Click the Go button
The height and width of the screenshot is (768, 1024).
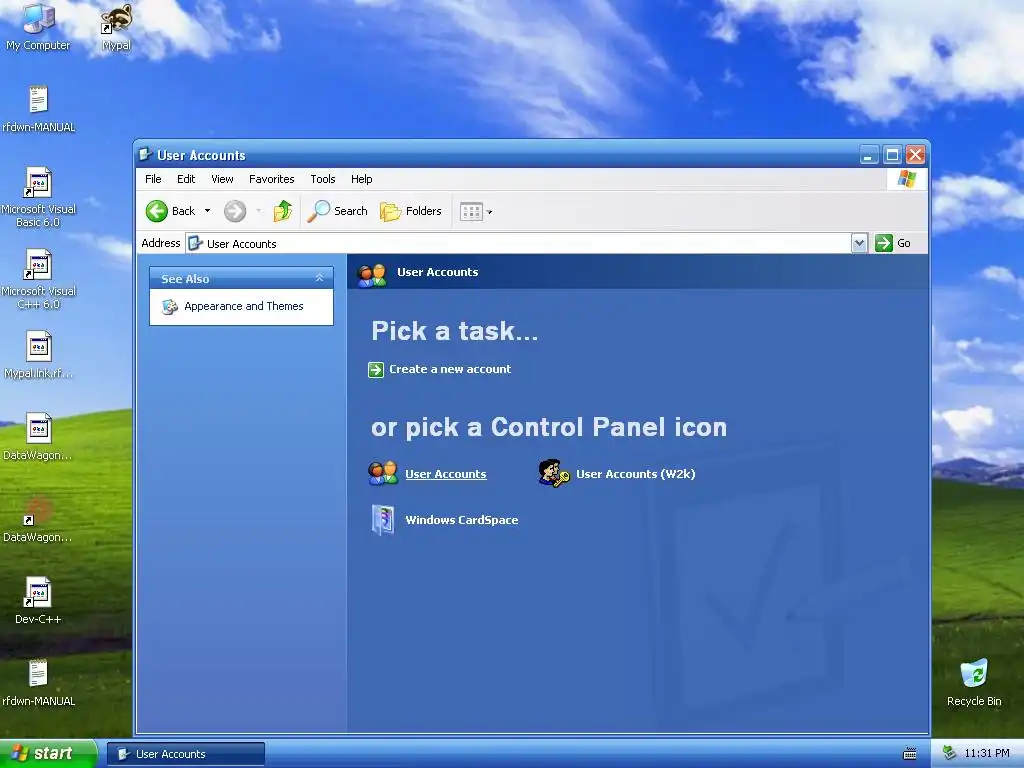click(893, 243)
